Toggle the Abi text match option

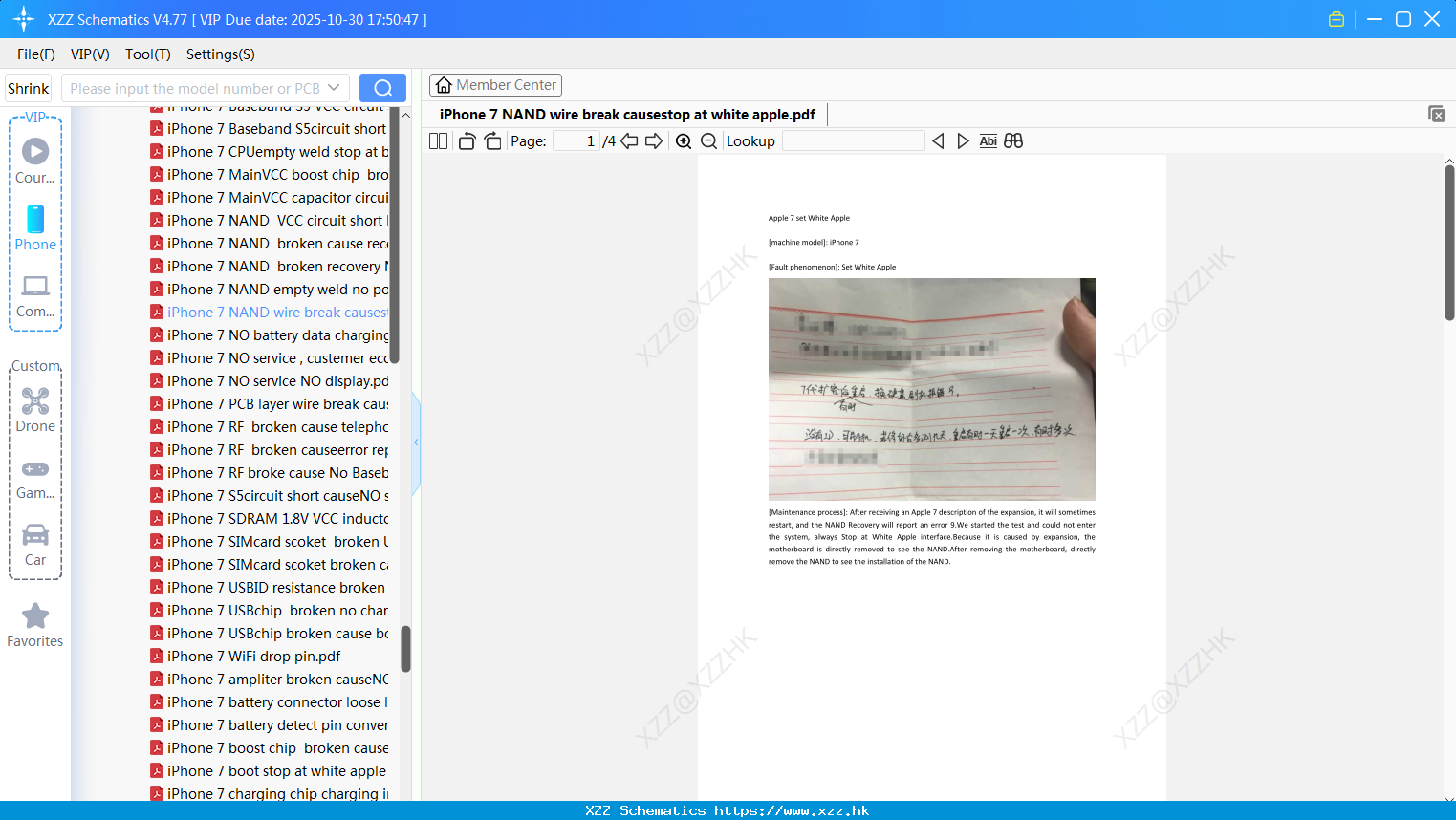pos(989,141)
